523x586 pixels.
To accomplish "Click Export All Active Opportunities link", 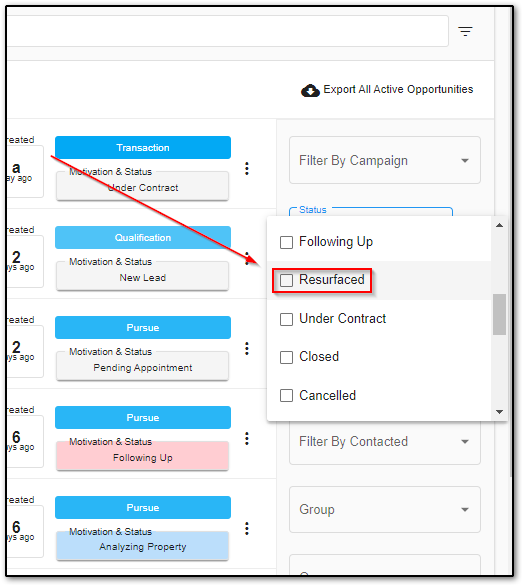I will [398, 90].
